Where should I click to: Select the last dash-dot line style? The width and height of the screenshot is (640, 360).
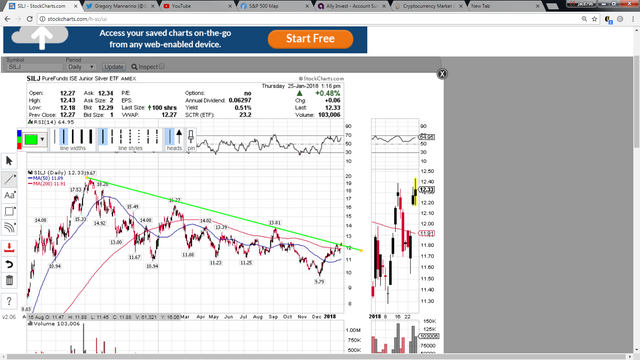click(x=157, y=137)
